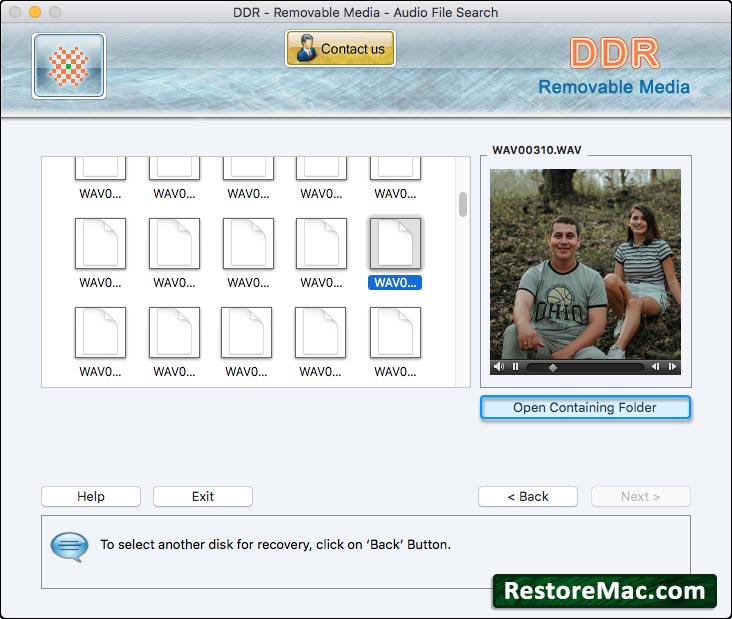732x619 pixels.
Task: Click the Contact us button
Action: tap(340, 49)
